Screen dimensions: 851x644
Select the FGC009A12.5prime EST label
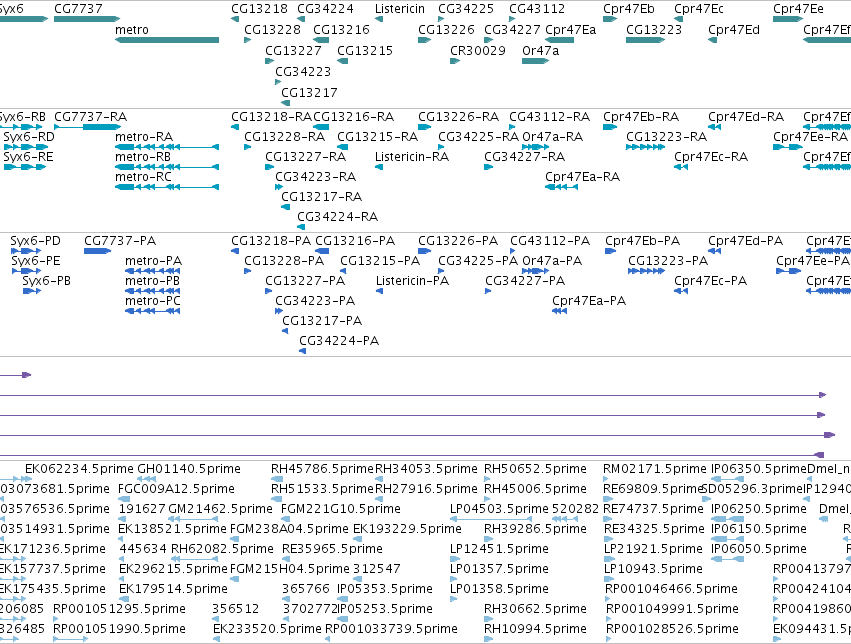(176, 489)
